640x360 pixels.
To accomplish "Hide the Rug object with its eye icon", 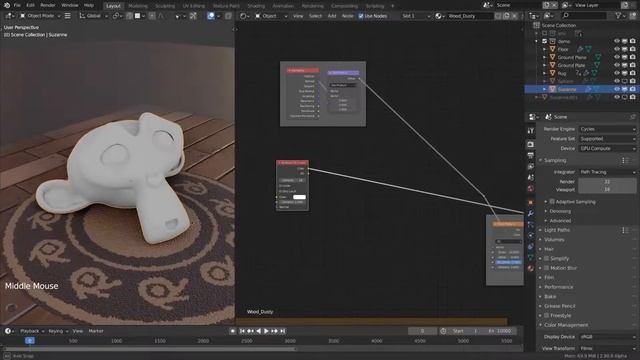I will tap(617, 73).
